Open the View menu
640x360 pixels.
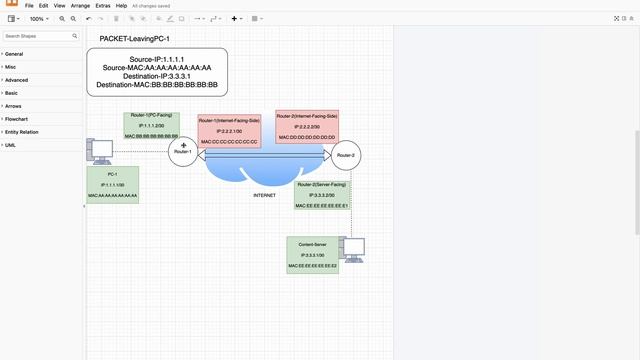pos(59,6)
